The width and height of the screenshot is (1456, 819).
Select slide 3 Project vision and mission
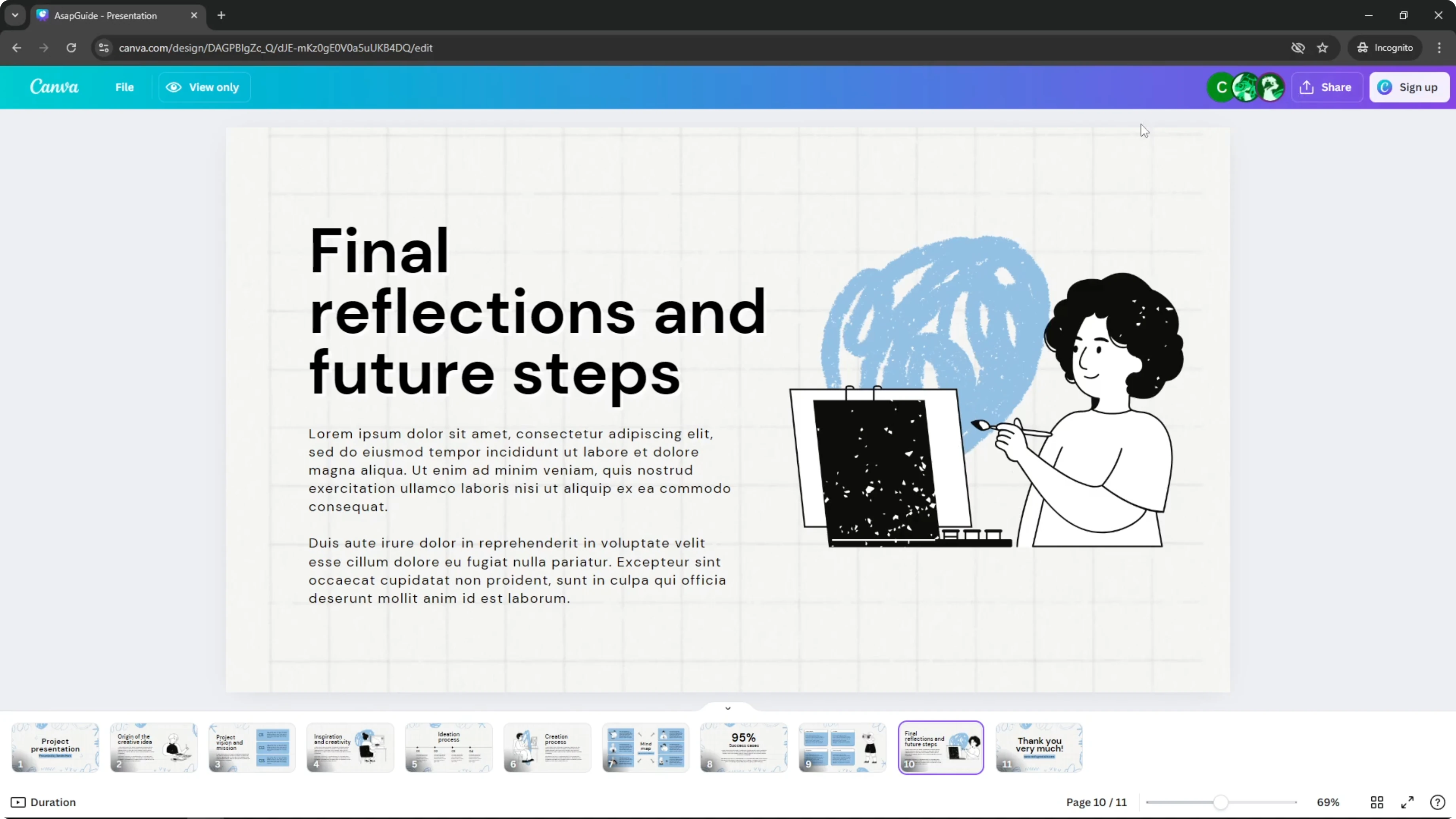pyautogui.click(x=252, y=747)
